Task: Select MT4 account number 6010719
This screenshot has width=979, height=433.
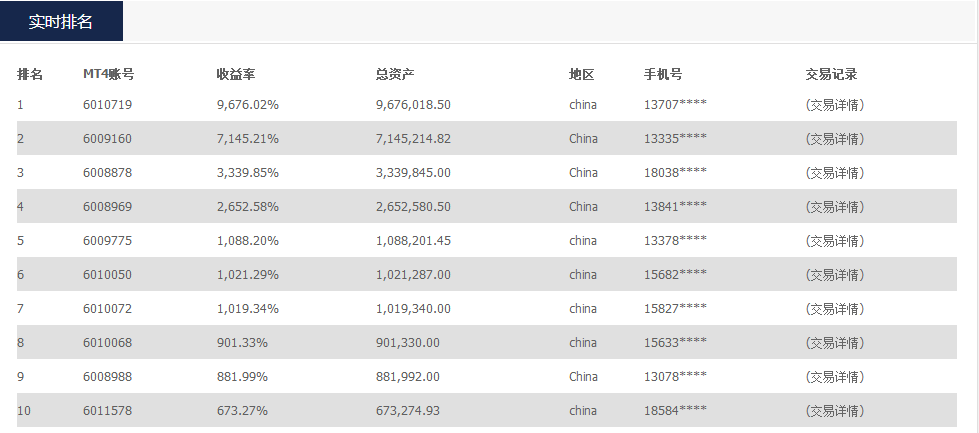Action: (107, 105)
